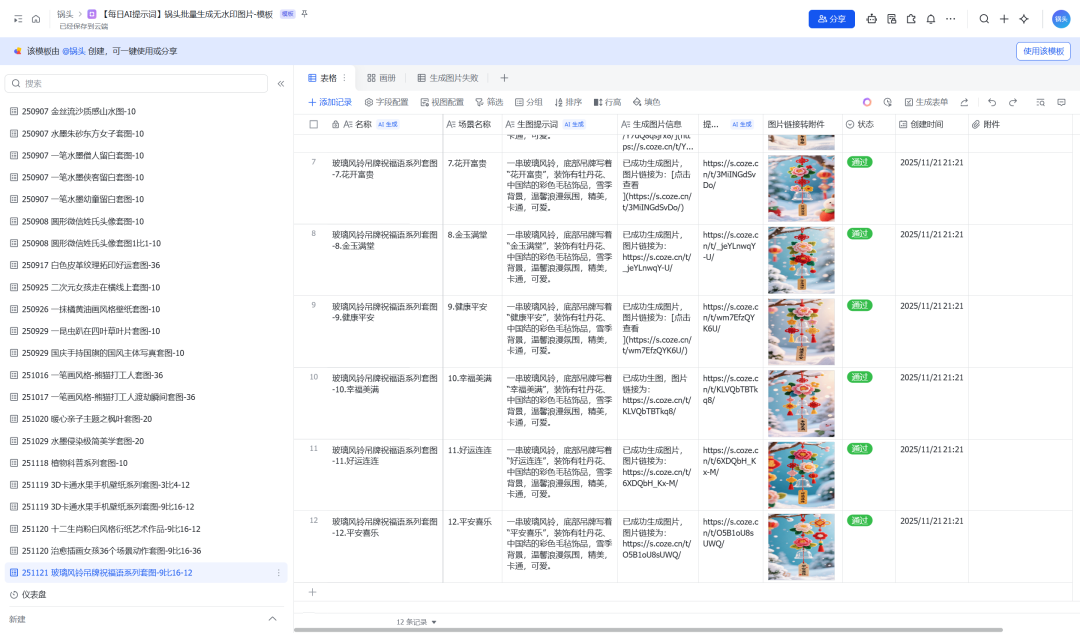Viewport: 1080px width, 633px height.
Task: Click the global search magnifier icon
Action: 984,18
